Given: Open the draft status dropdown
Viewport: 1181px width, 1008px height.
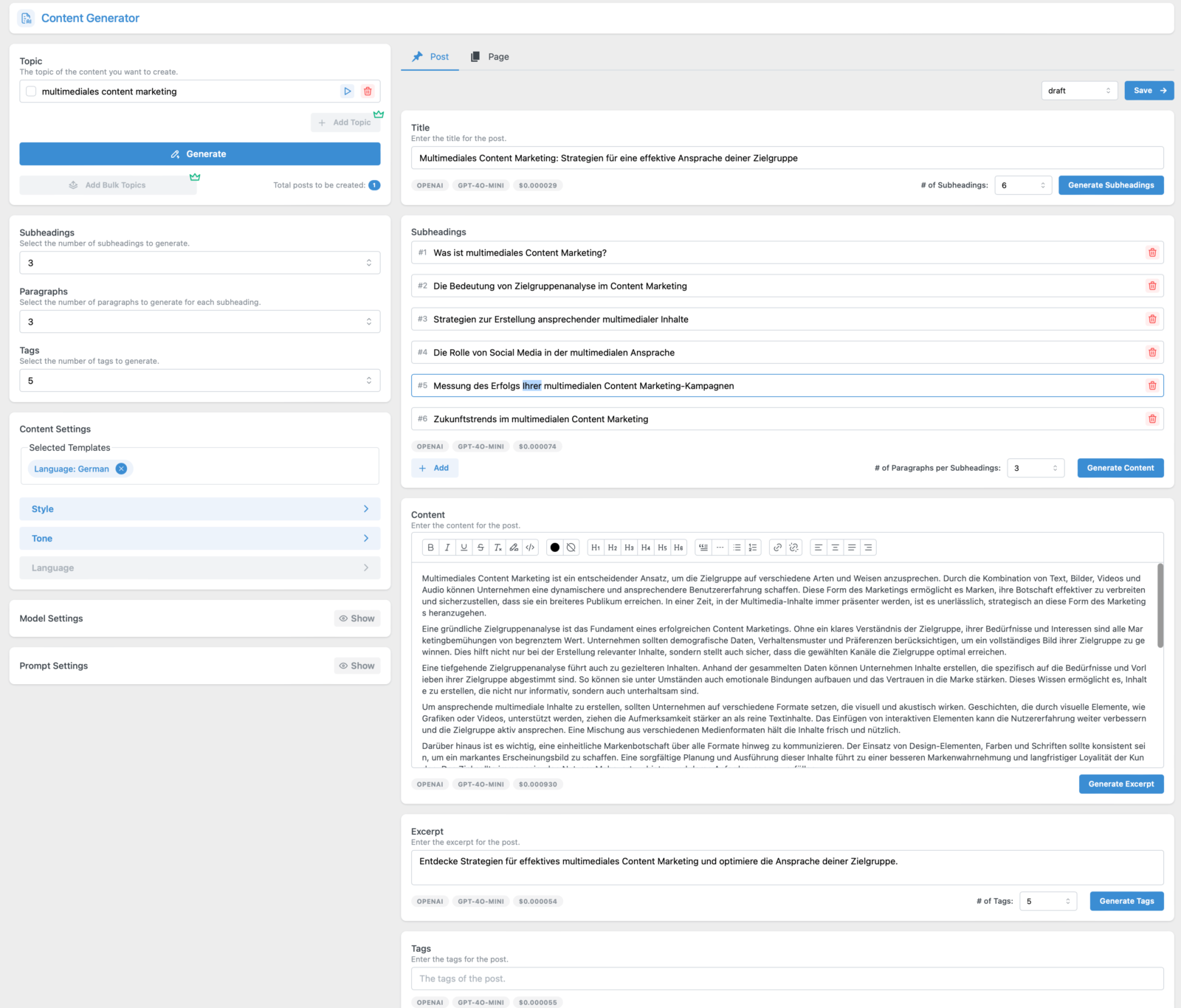Looking at the screenshot, I should point(1079,90).
